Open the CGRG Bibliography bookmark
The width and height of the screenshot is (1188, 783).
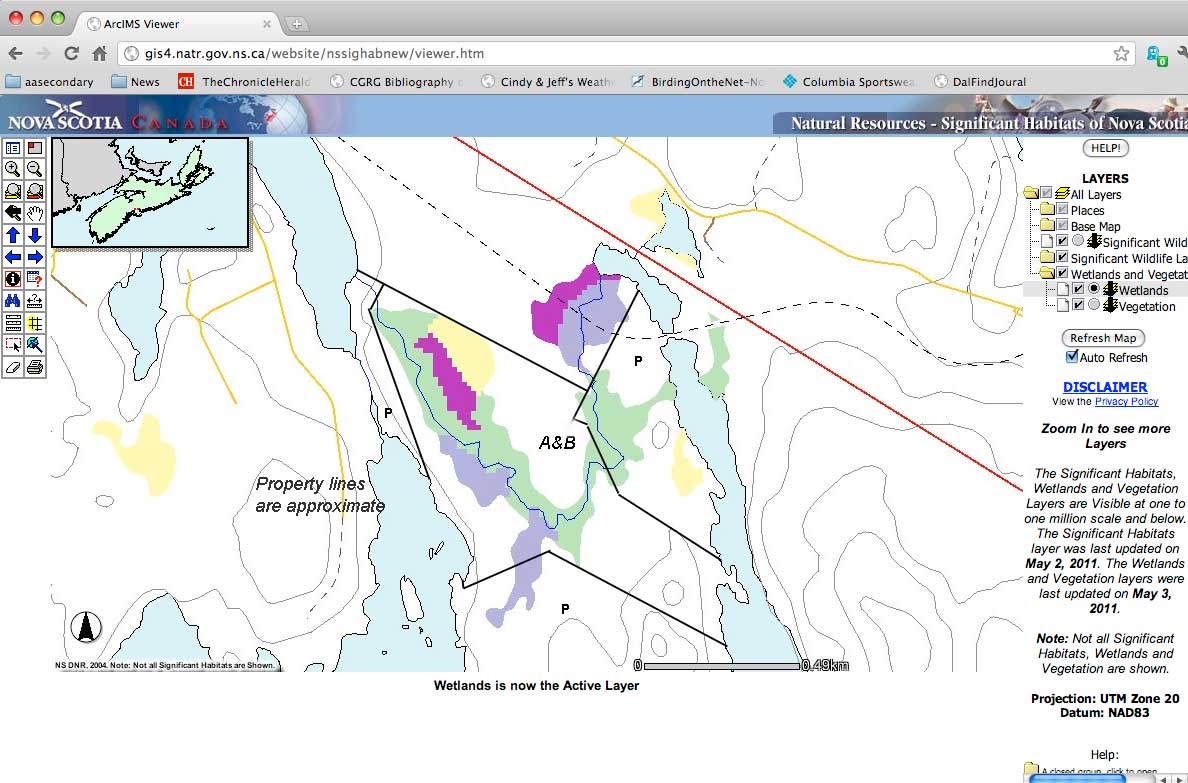(x=396, y=81)
